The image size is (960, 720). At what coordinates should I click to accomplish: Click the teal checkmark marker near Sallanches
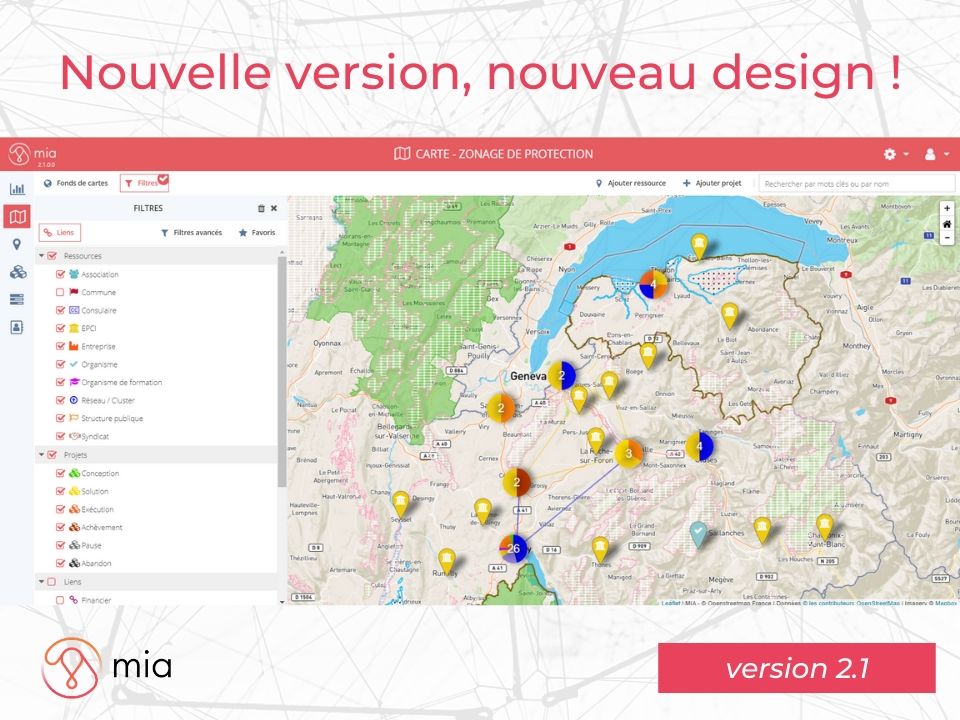699,533
